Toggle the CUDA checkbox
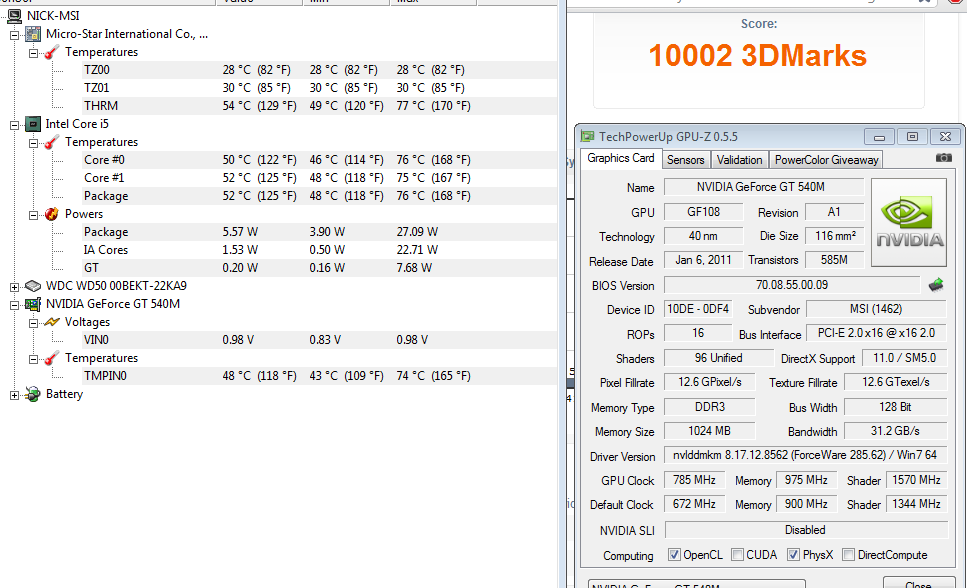Image resolution: width=967 pixels, height=588 pixels. [x=737, y=555]
